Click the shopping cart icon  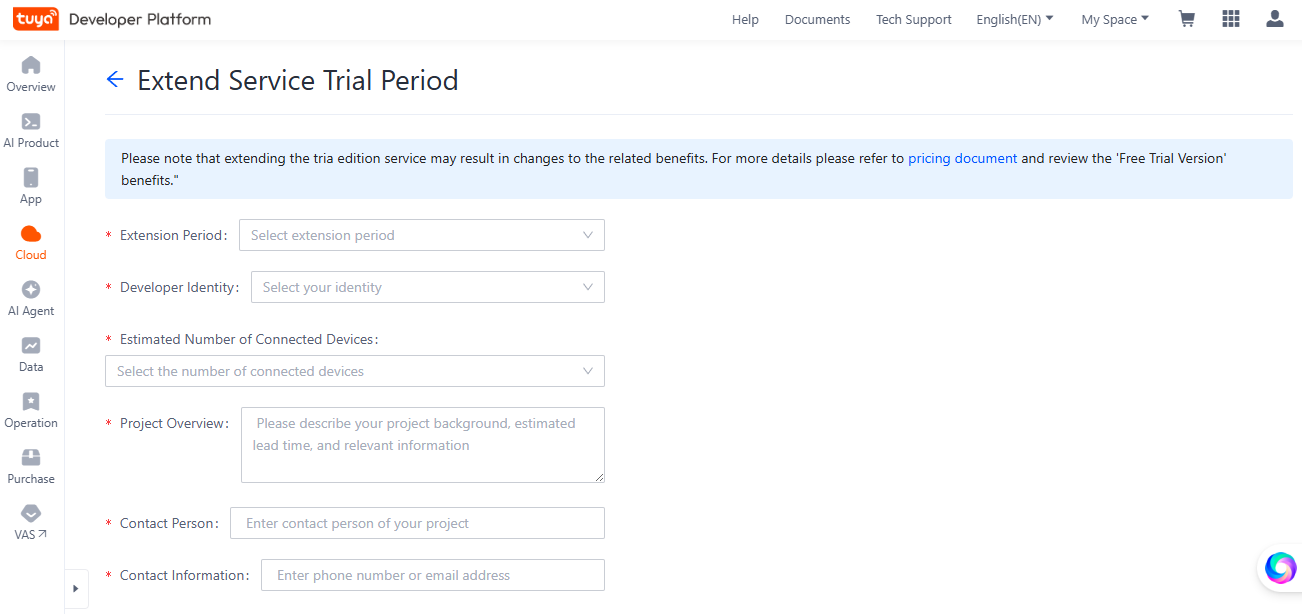(1187, 19)
